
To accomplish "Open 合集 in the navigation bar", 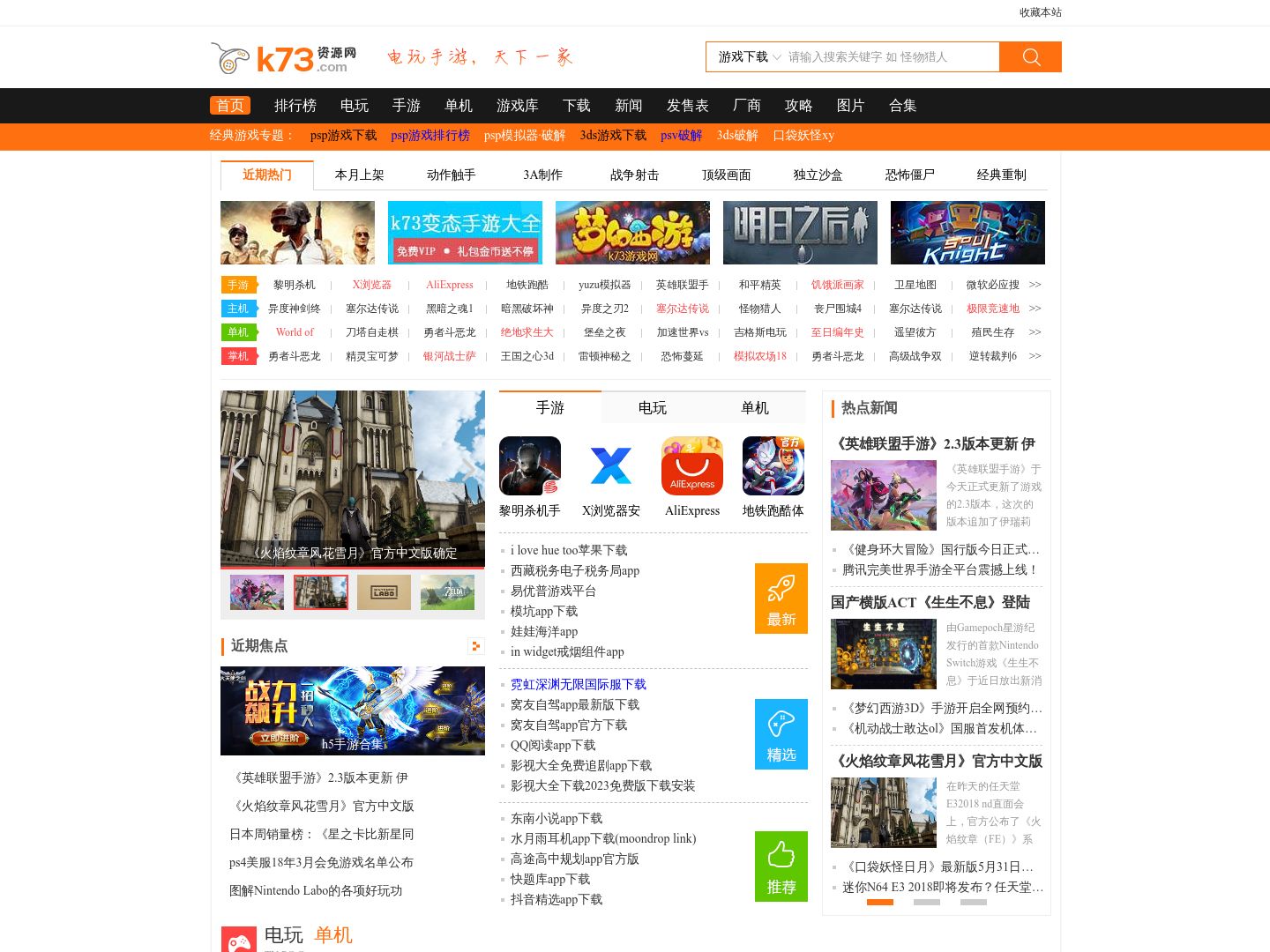I will coord(903,106).
